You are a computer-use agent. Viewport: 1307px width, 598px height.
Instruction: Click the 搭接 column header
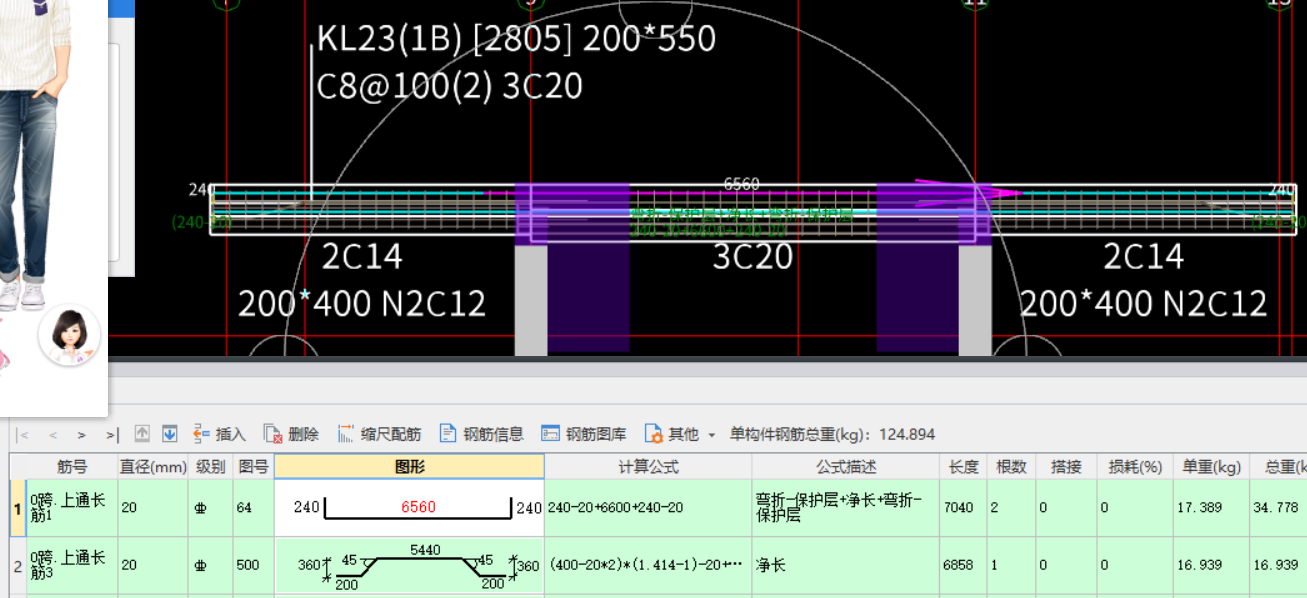click(1066, 466)
